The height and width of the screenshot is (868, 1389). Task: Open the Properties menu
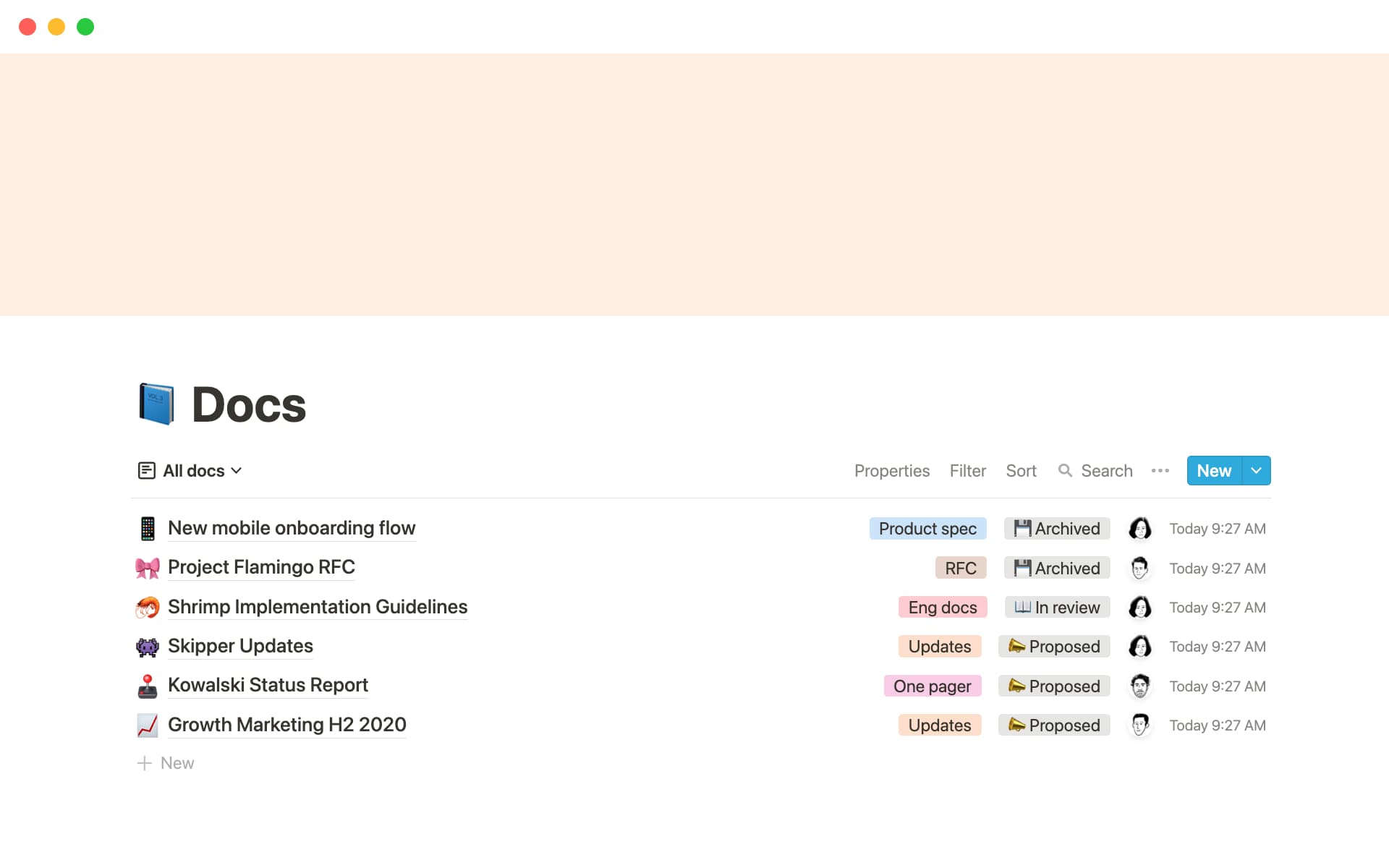coord(891,471)
